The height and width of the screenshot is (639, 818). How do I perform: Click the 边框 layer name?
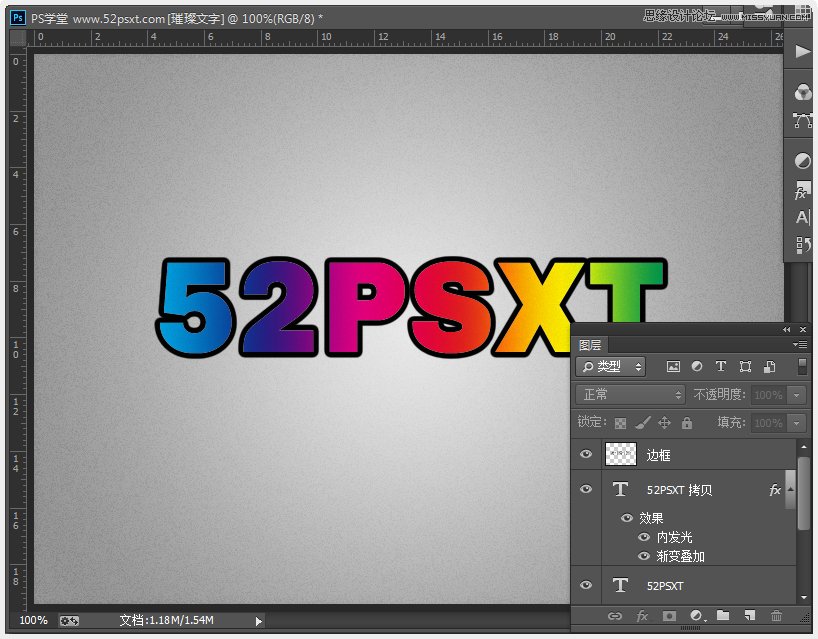point(658,455)
